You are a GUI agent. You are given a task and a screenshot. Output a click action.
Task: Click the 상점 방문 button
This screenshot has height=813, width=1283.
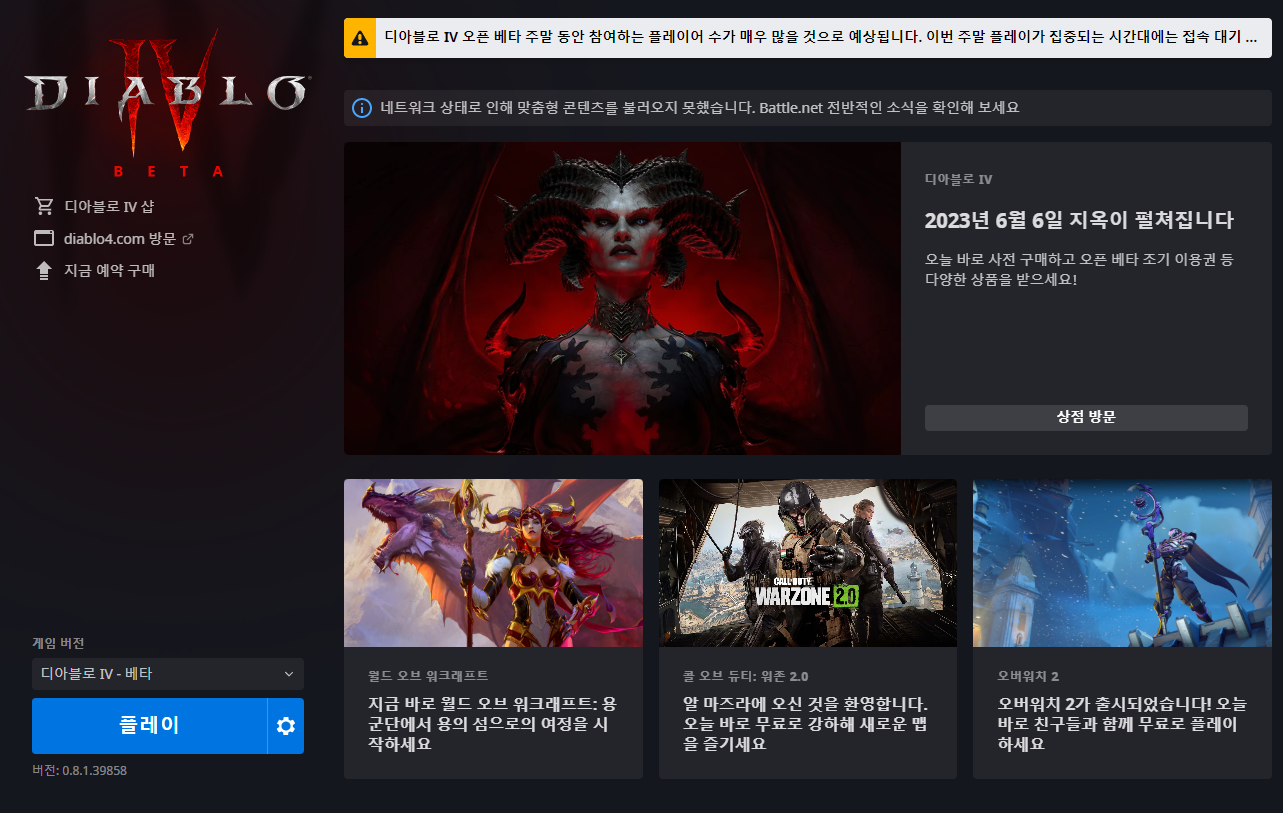point(1086,418)
